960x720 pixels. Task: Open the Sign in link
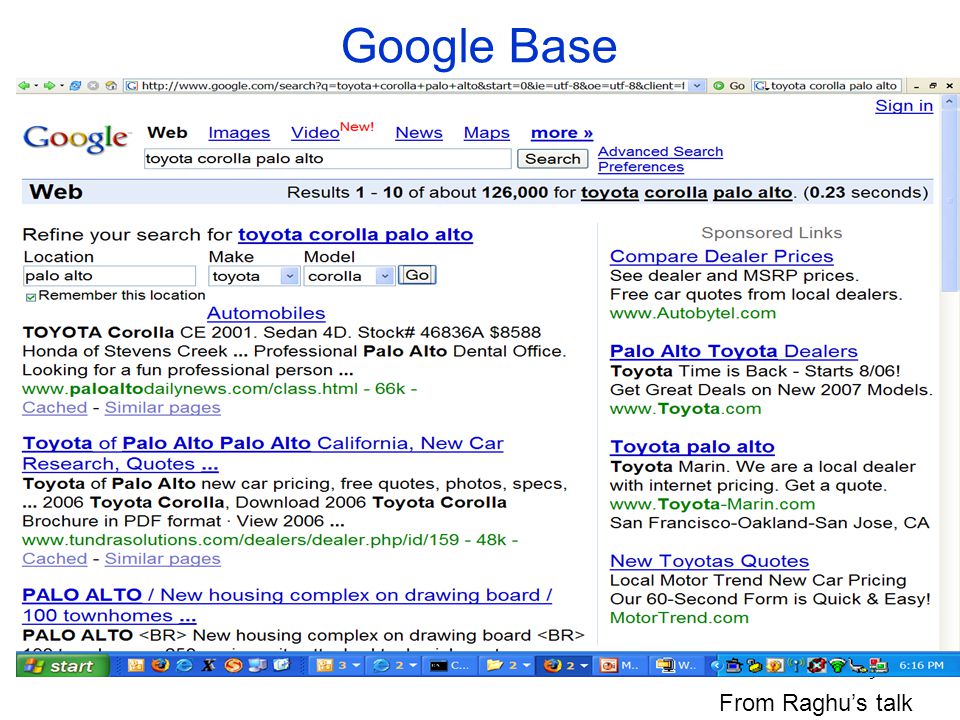[x=904, y=106]
